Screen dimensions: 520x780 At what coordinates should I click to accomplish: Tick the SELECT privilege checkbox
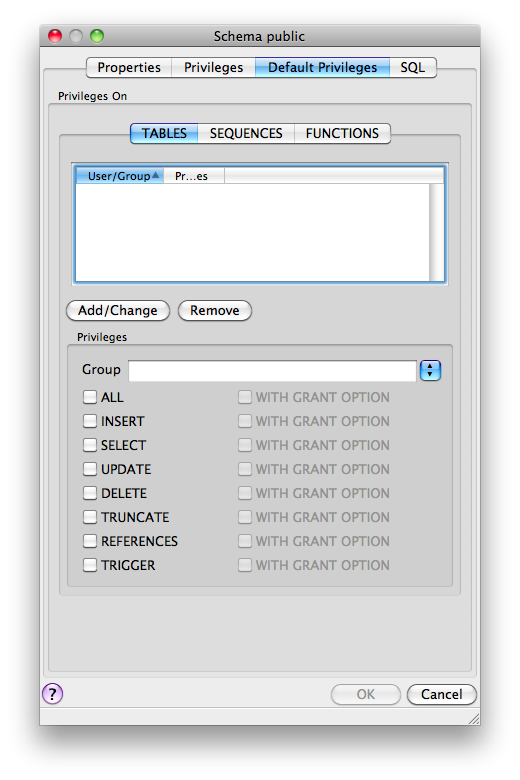tap(90, 445)
